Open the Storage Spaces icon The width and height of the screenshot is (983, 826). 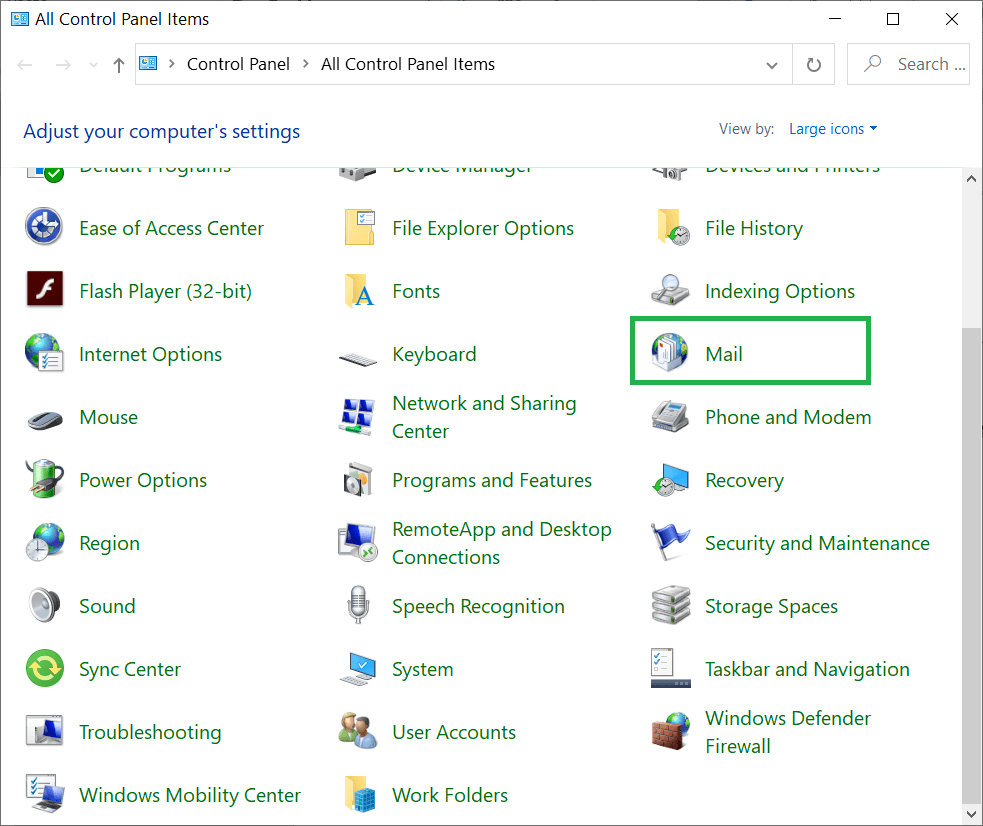671,605
